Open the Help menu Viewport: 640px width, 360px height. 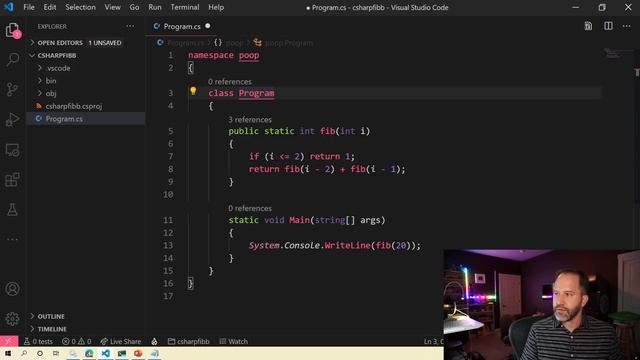216,7
